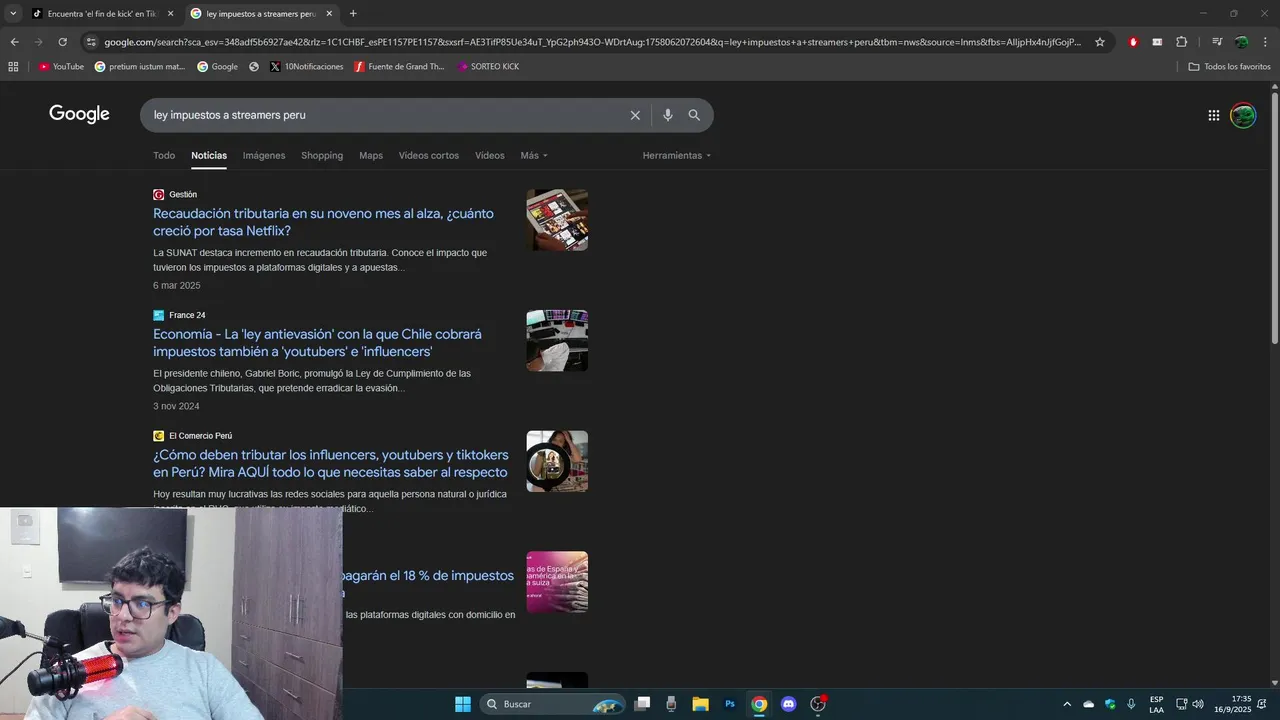Open the France 24 article thumbnail
This screenshot has height=720, width=1280.
tap(557, 341)
